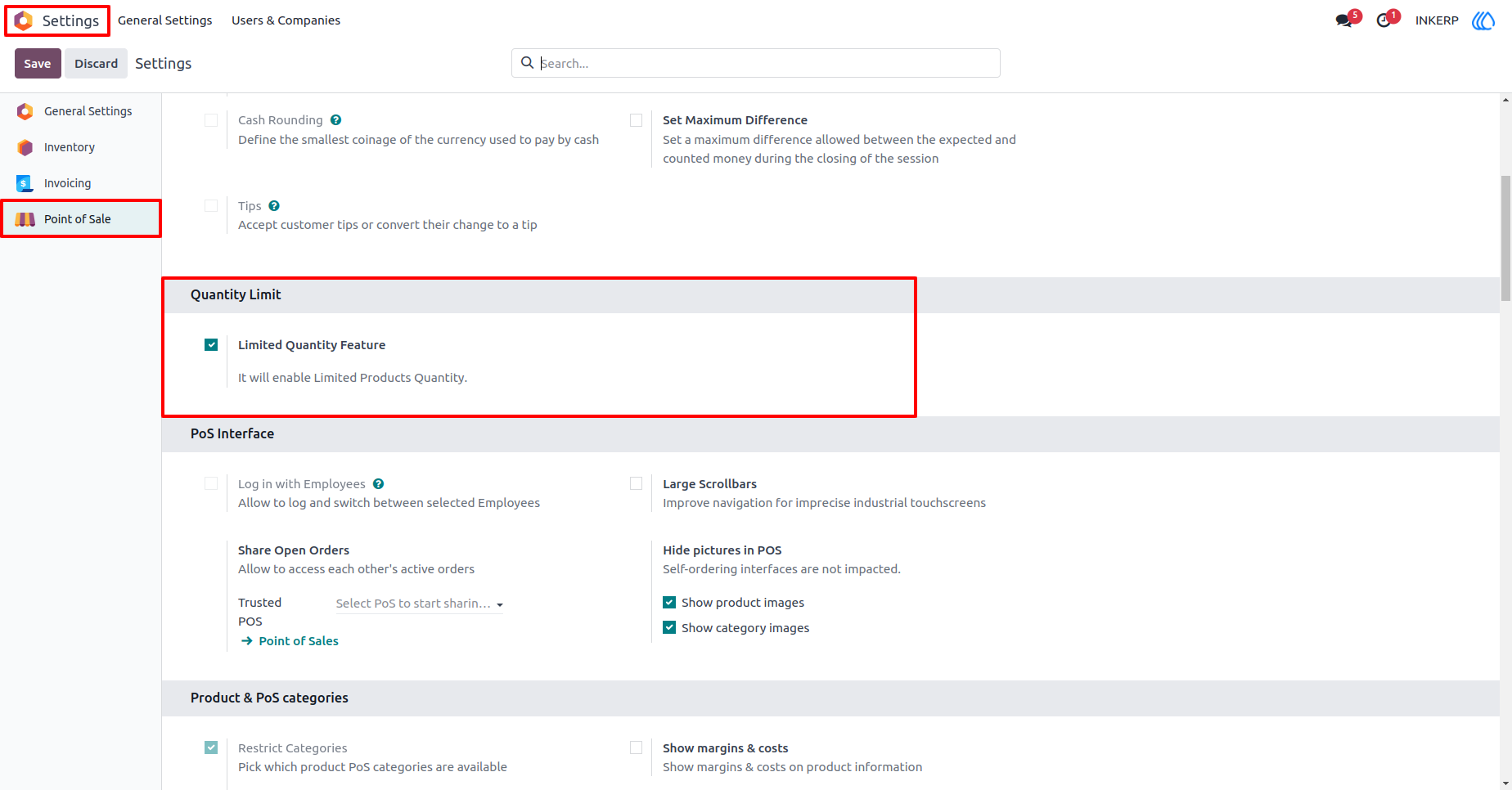Open the Trusted POS selection dropdown

(x=419, y=604)
